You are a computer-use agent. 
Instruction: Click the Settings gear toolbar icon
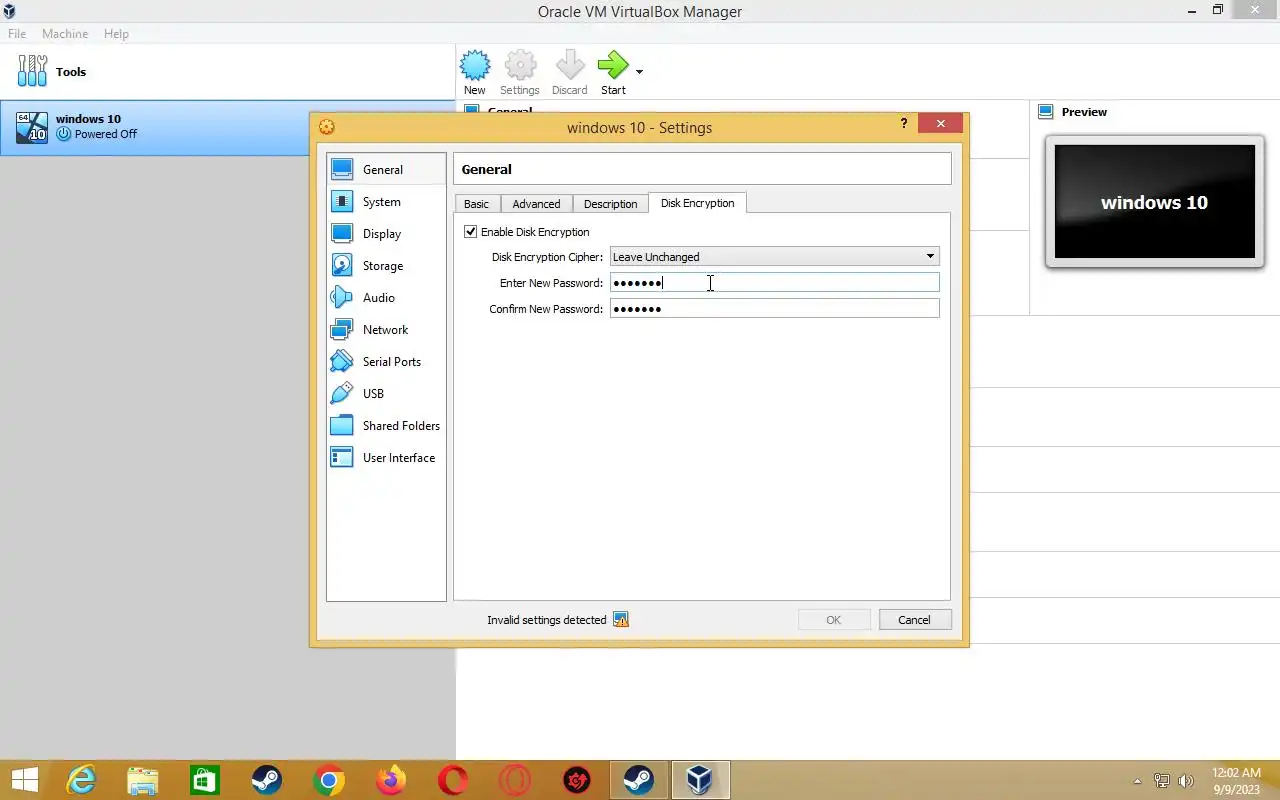coord(520,66)
